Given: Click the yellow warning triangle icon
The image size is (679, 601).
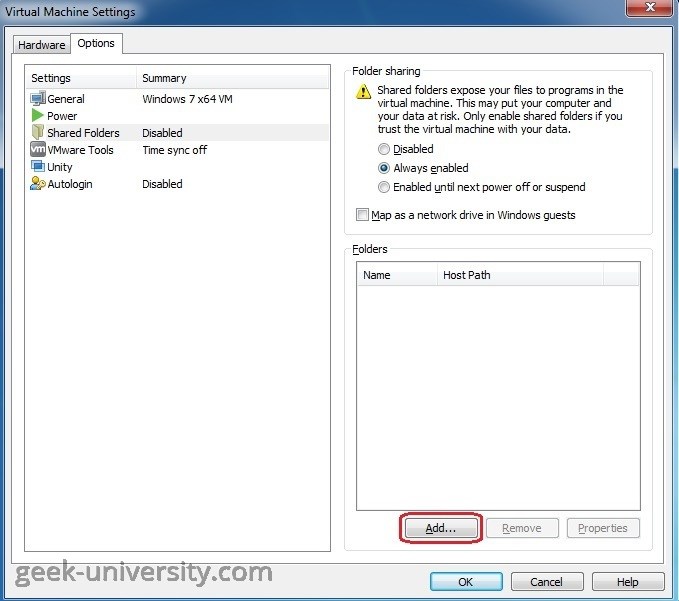Looking at the screenshot, I should point(363,92).
